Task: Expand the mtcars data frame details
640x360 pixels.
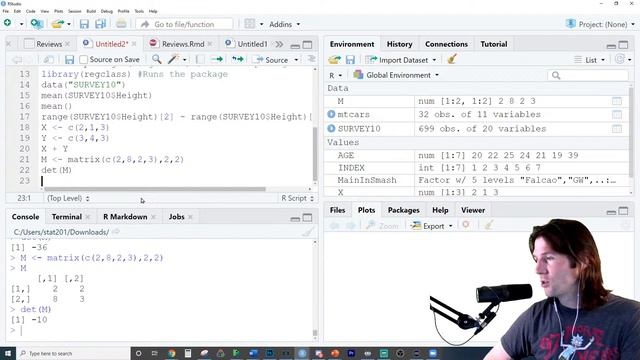Action: (x=331, y=114)
